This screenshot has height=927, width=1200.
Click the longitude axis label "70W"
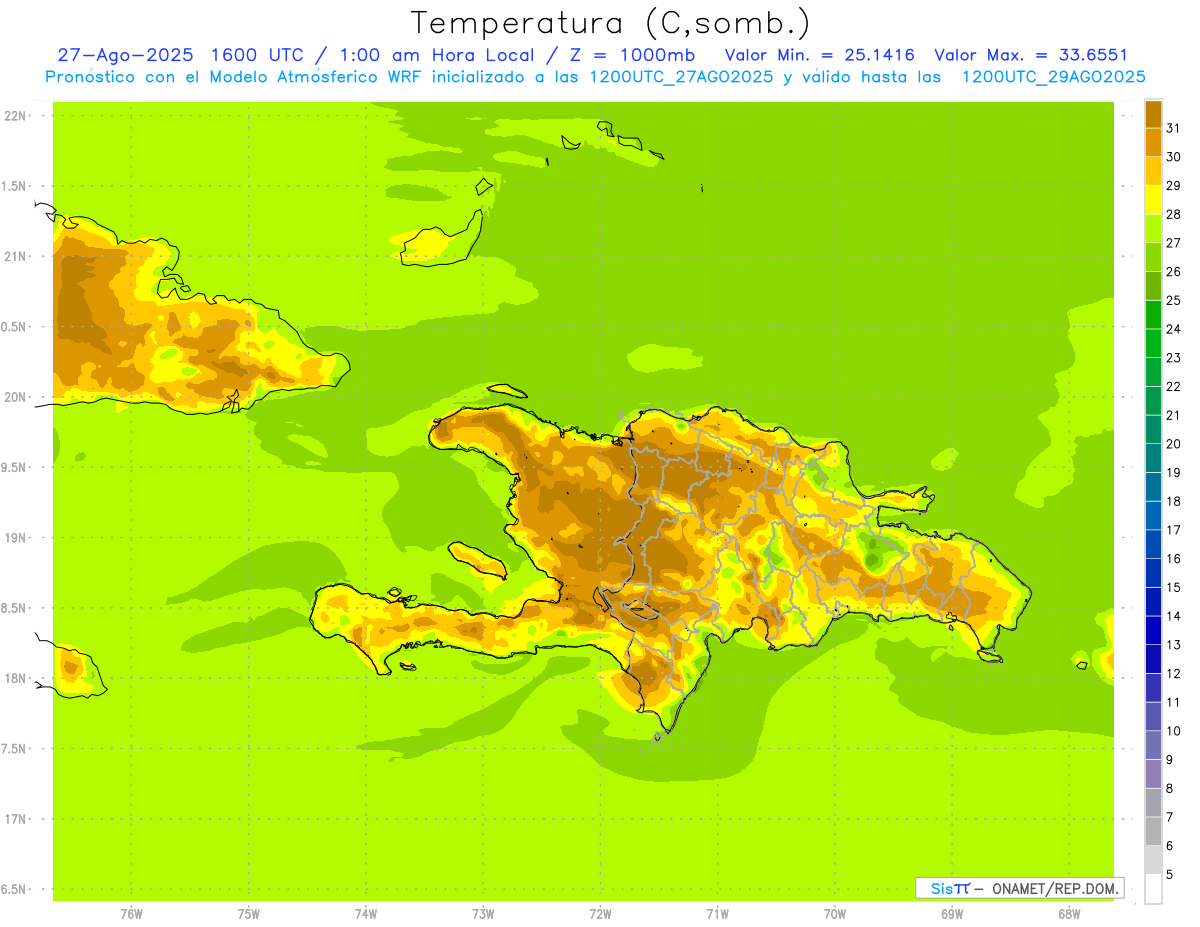point(835,914)
